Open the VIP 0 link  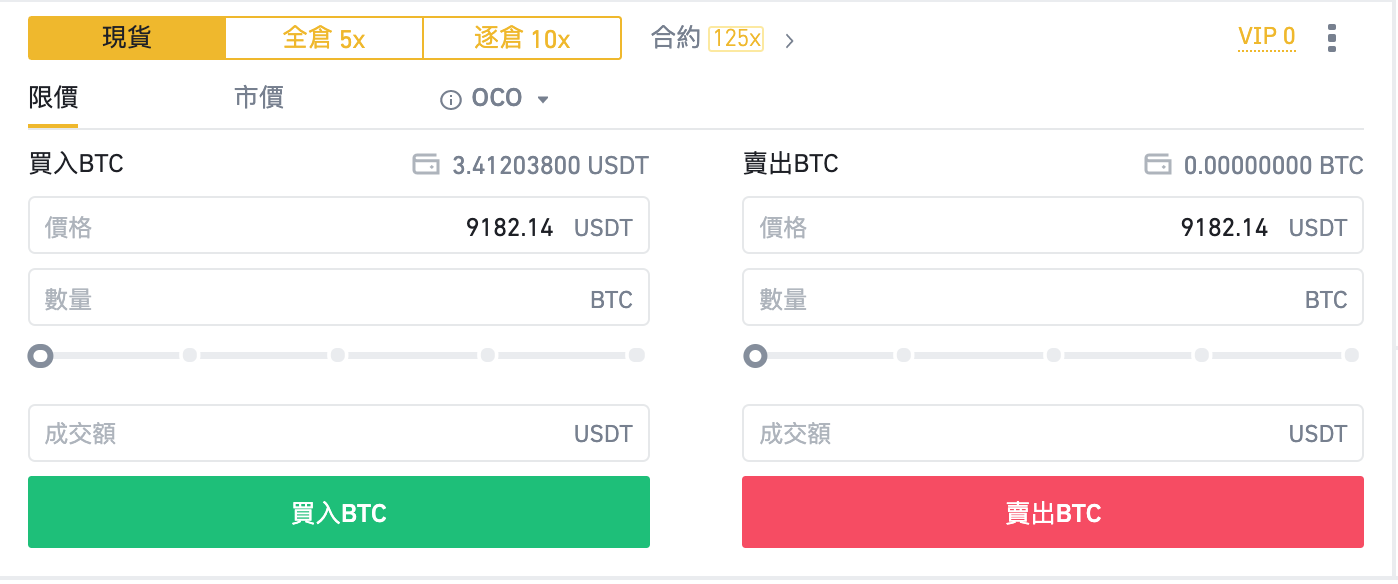pyautogui.click(x=1266, y=36)
